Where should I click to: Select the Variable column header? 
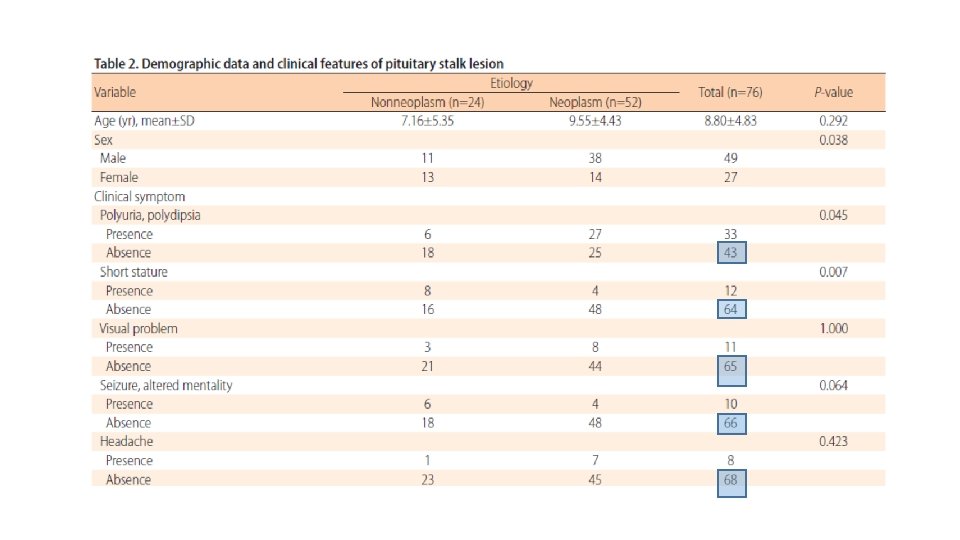coord(115,92)
